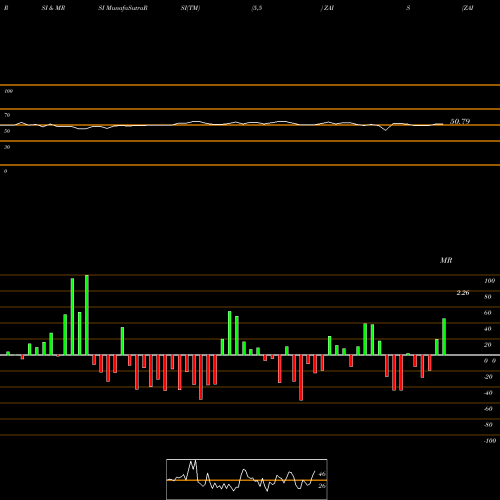Click the 50 level label on RSI axis
The image size is (500, 500).
[x=7, y=131]
